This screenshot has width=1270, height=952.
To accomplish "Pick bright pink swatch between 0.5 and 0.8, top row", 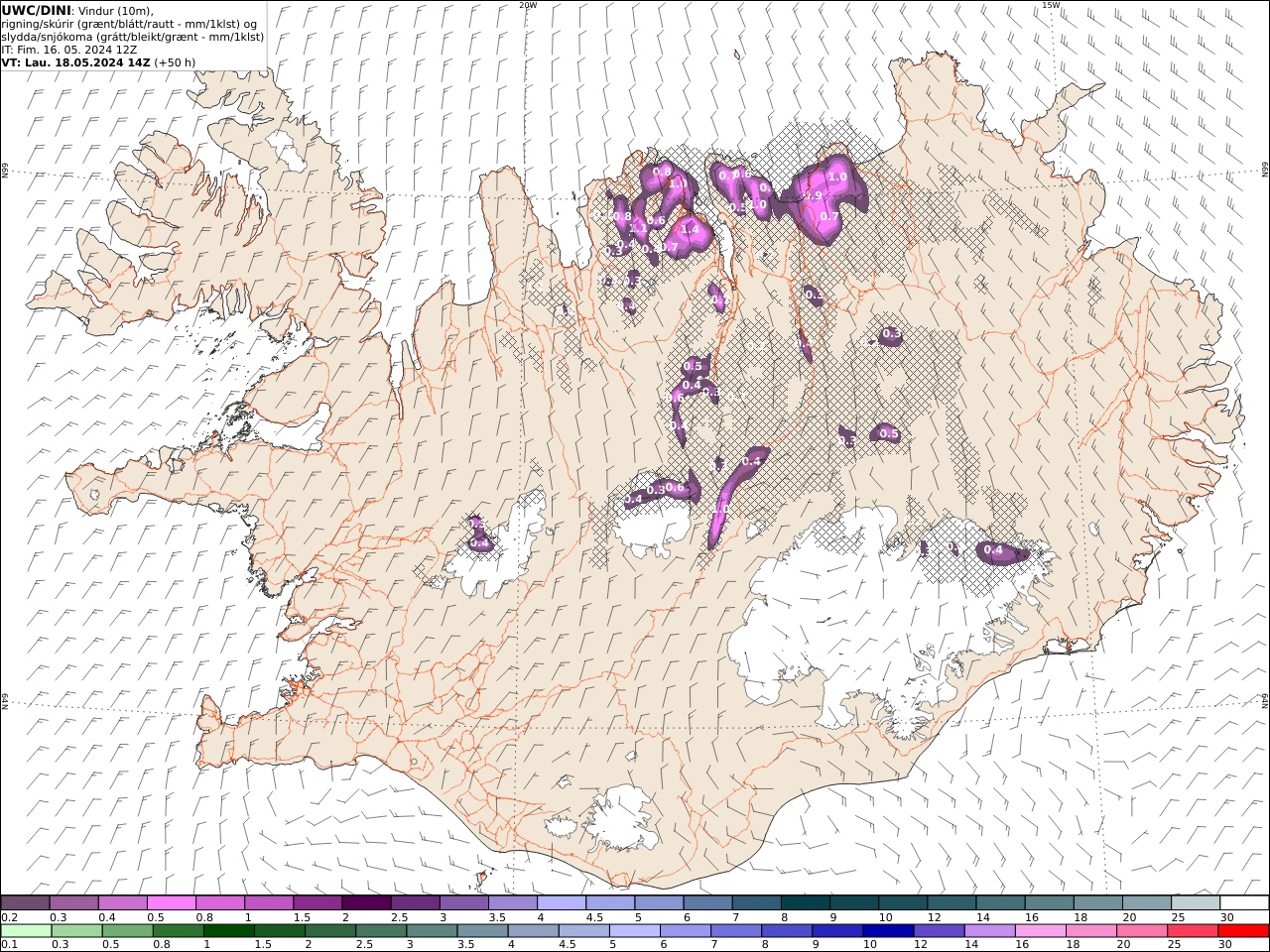I will (x=171, y=903).
